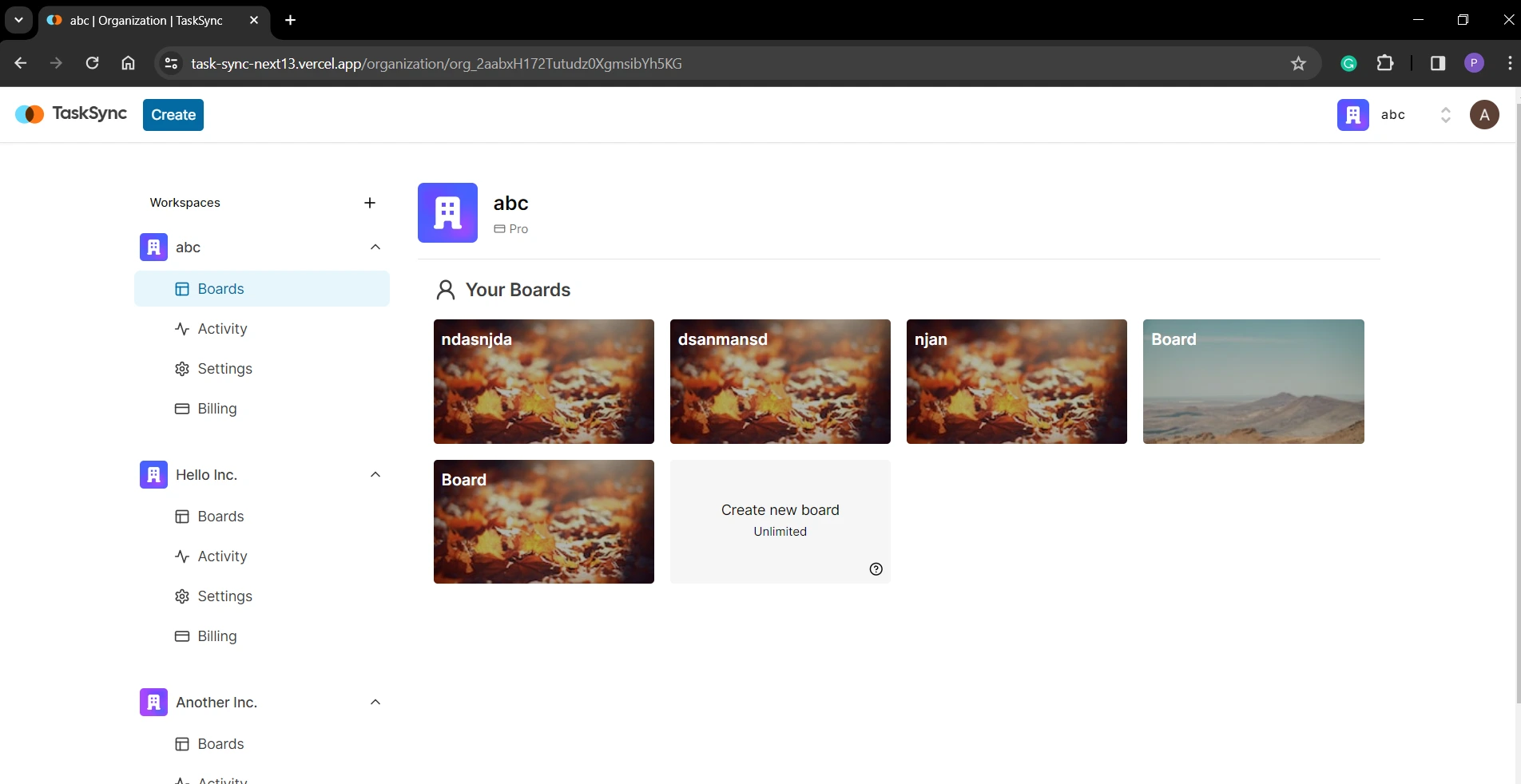The image size is (1521, 784).
Task: Click the abc workspace avatar in the sidebar
Action: pos(153,247)
